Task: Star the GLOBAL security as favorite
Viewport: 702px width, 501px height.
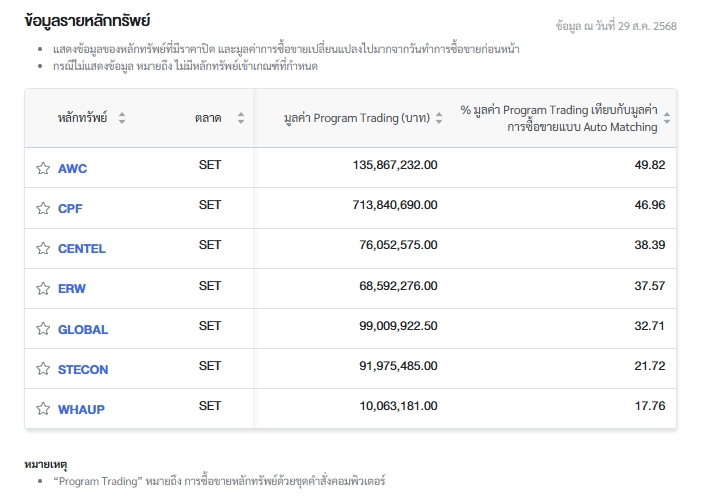Action: point(43,329)
